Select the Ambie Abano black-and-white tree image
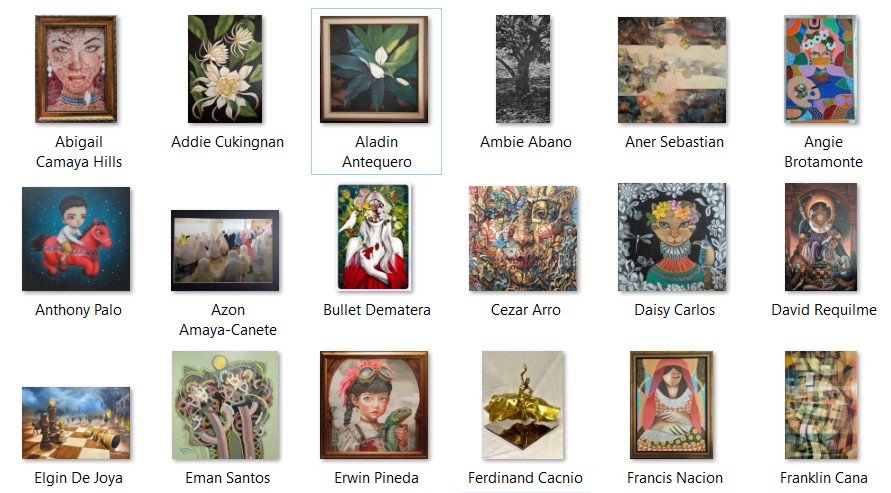The width and height of the screenshot is (891, 493). pyautogui.click(x=523, y=69)
